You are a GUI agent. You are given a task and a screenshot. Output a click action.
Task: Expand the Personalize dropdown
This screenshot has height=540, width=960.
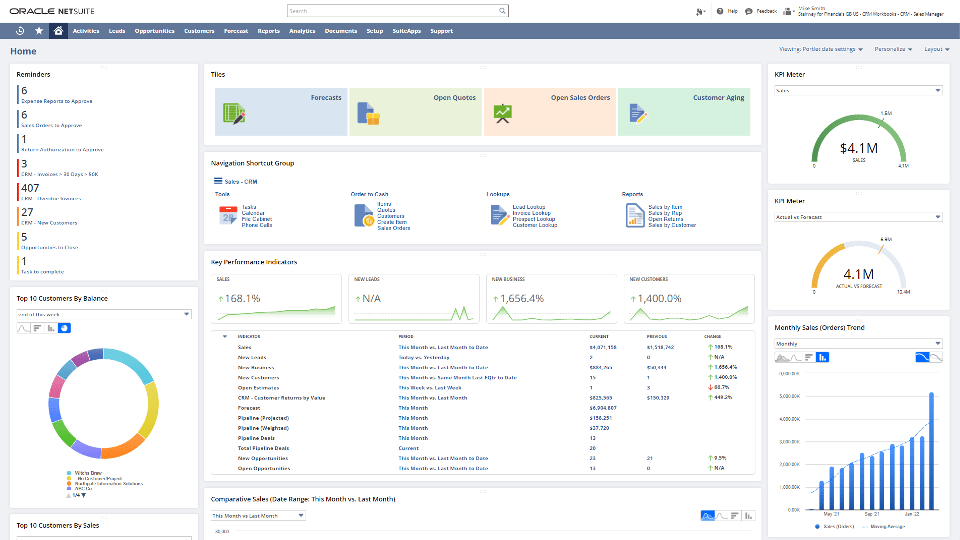pos(893,49)
